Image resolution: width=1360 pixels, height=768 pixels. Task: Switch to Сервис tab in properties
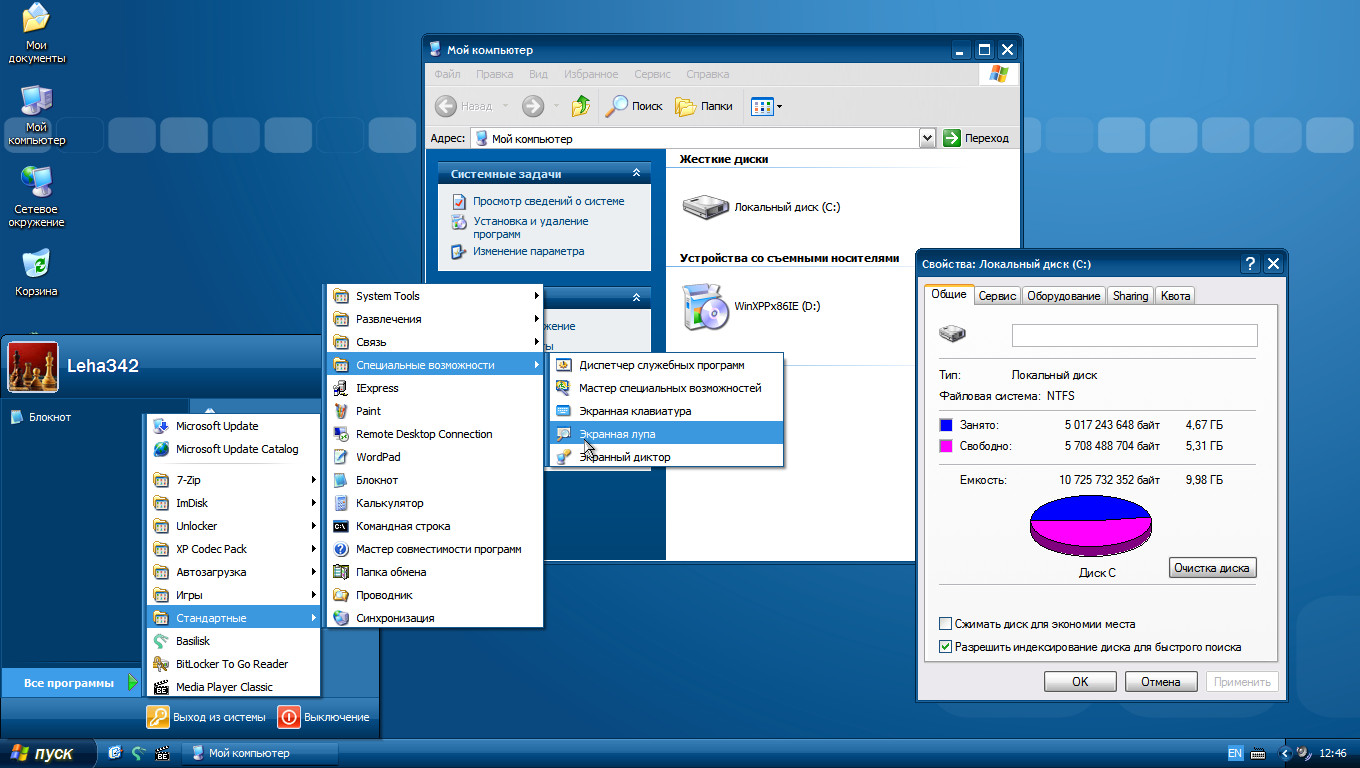998,296
